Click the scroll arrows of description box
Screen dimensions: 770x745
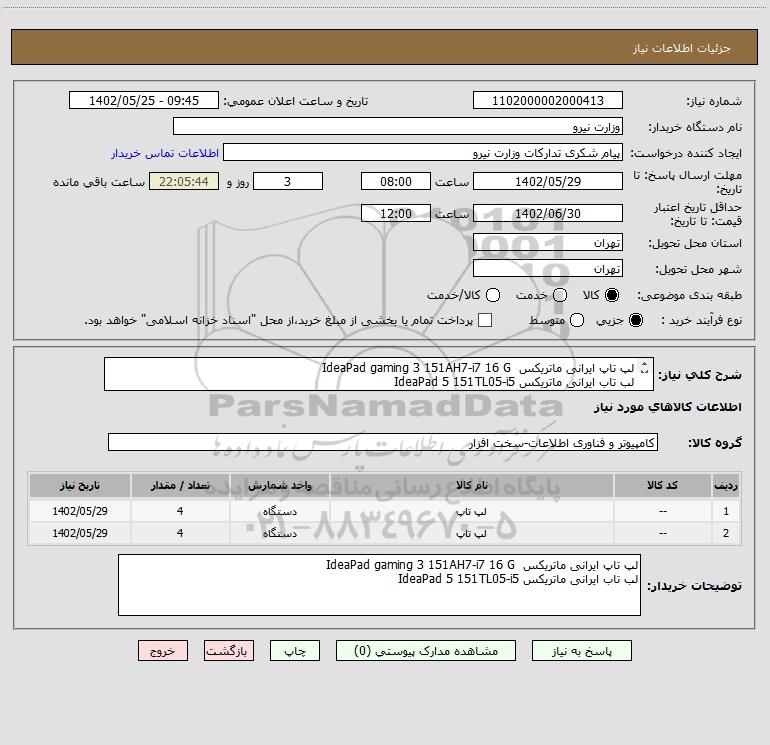(x=645, y=367)
